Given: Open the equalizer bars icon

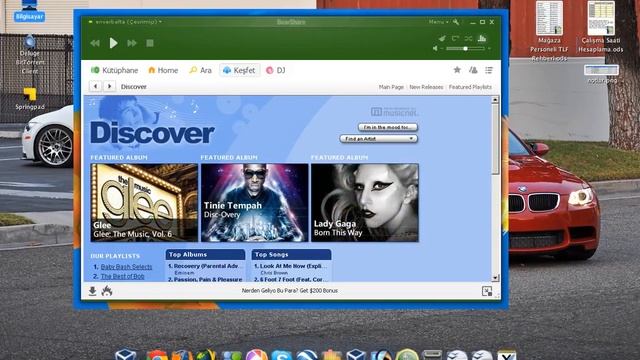Looking at the screenshot, I should [x=482, y=38].
